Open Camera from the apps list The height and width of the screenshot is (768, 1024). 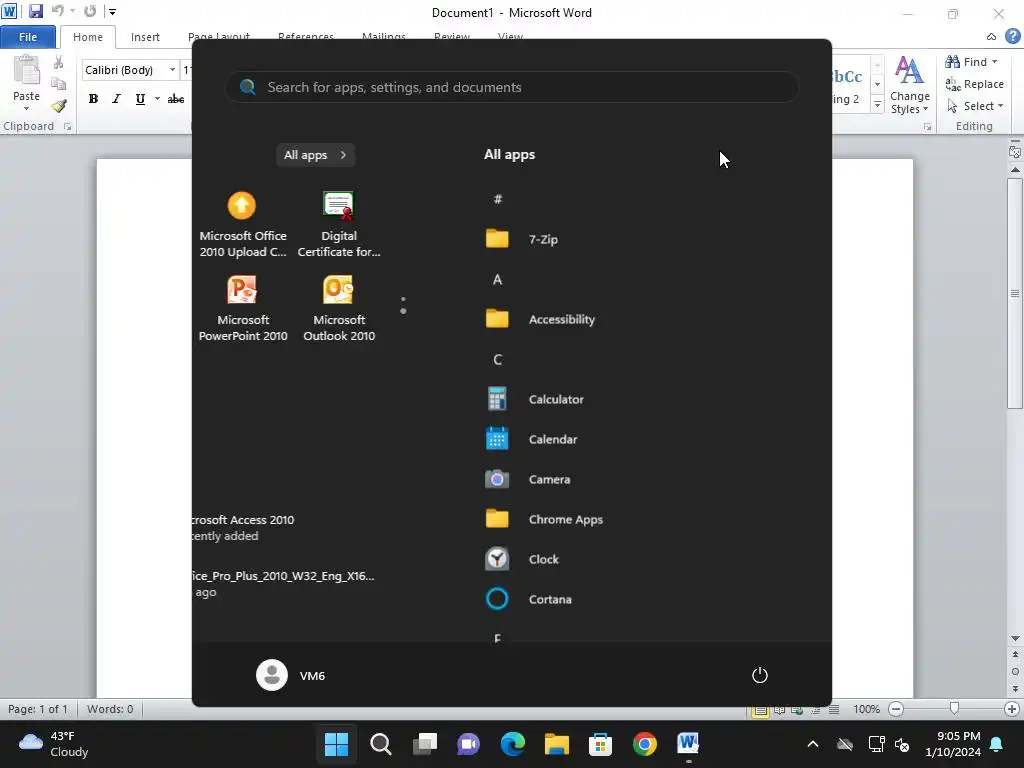[549, 479]
